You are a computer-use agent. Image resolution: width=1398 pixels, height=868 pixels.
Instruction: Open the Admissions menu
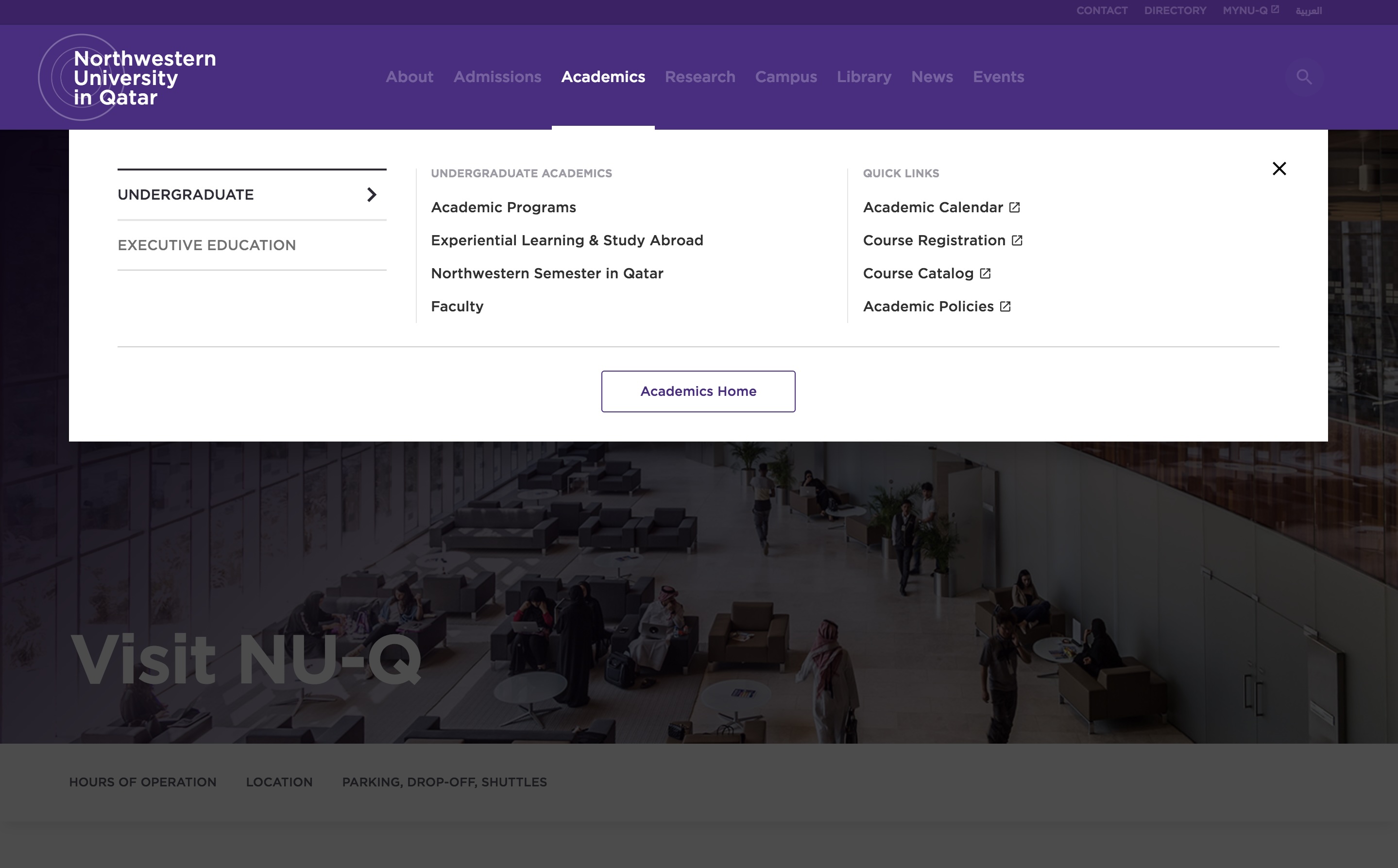pos(497,77)
